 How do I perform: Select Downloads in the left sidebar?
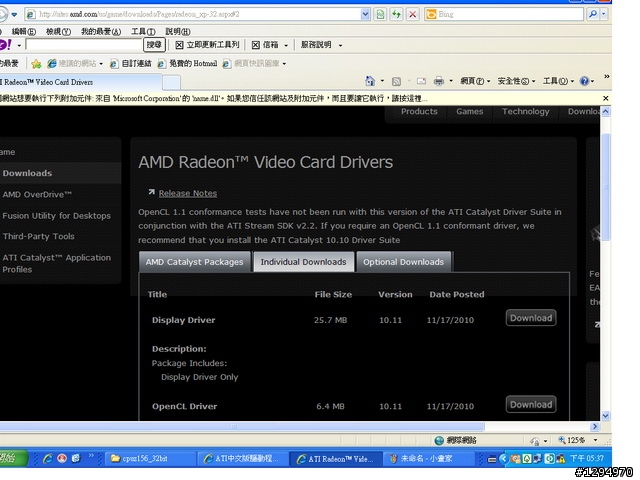(60, 173)
